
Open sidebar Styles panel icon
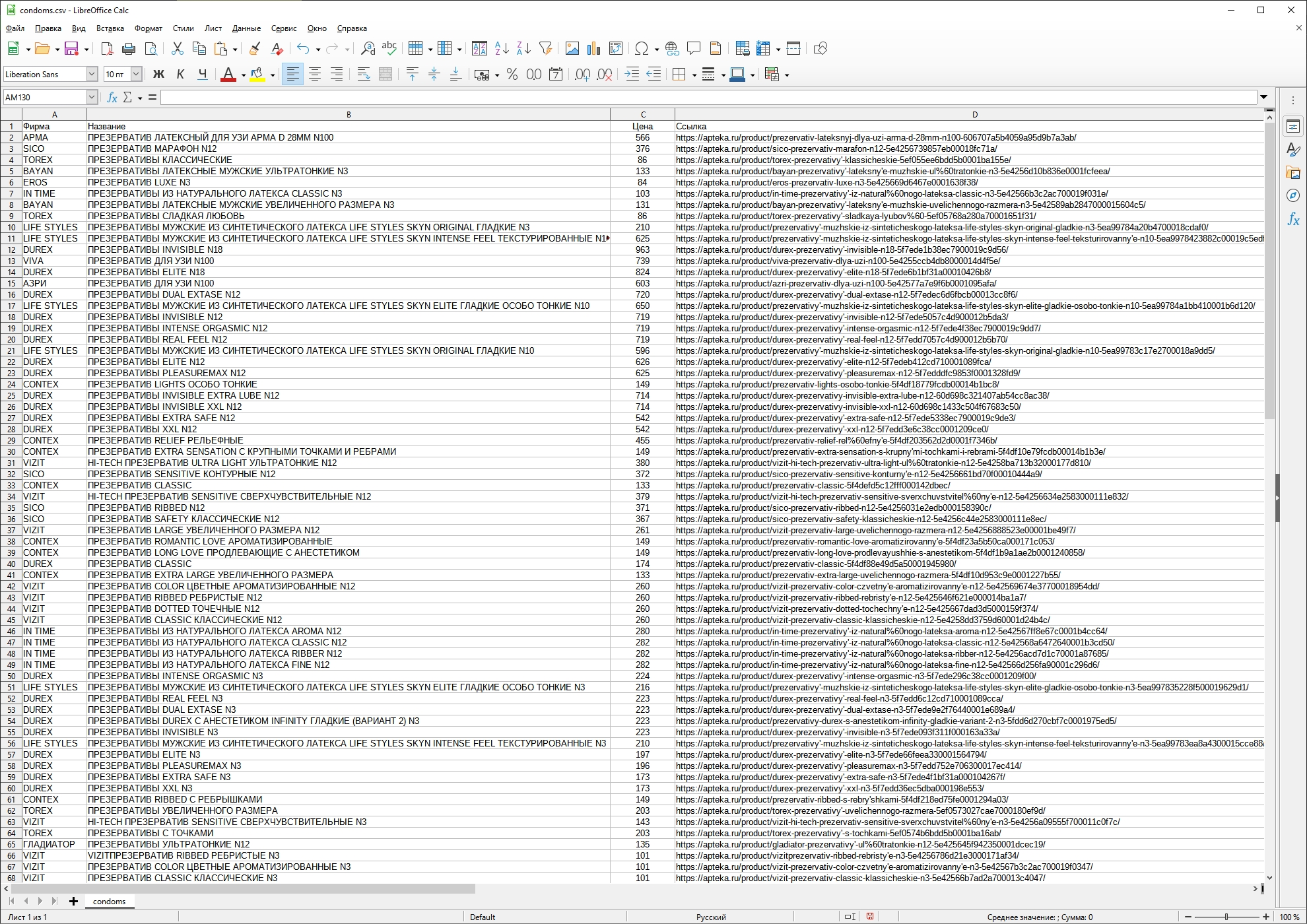pyautogui.click(x=1293, y=150)
